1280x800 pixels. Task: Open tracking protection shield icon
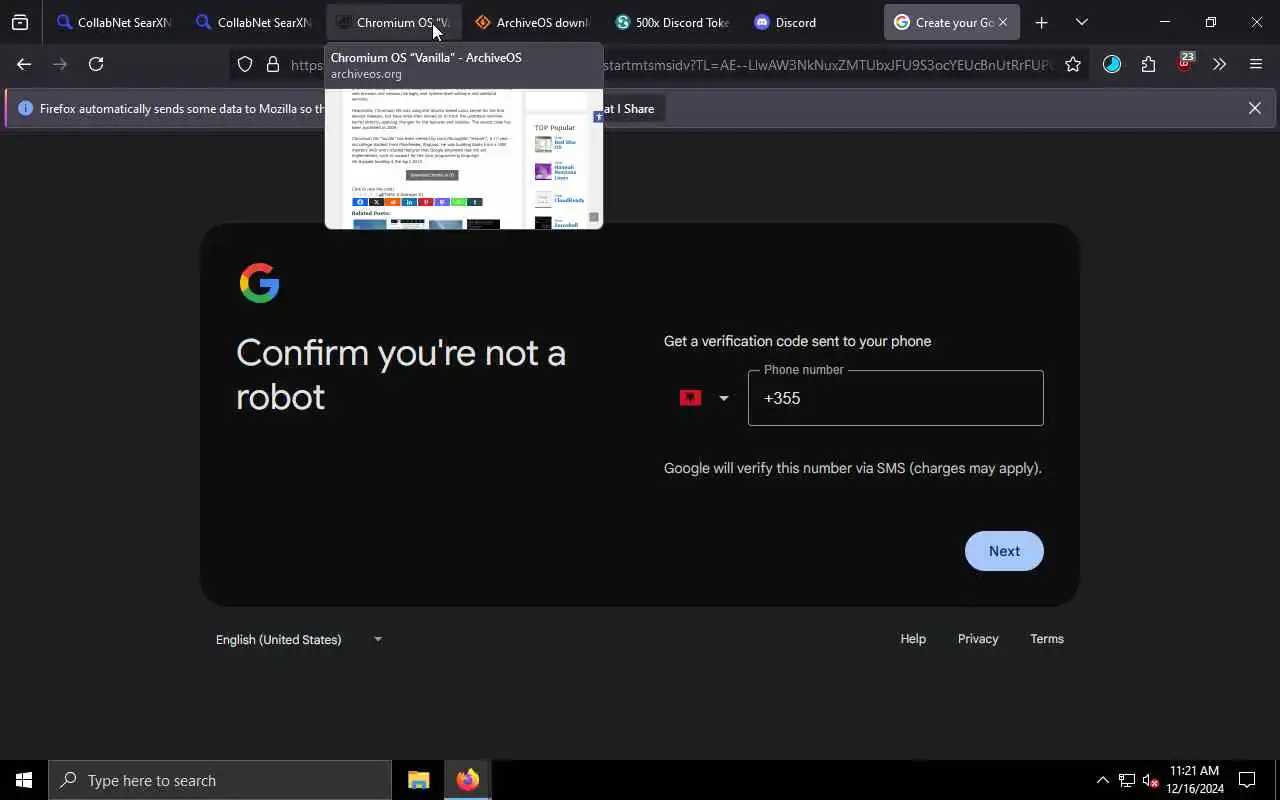point(245,65)
